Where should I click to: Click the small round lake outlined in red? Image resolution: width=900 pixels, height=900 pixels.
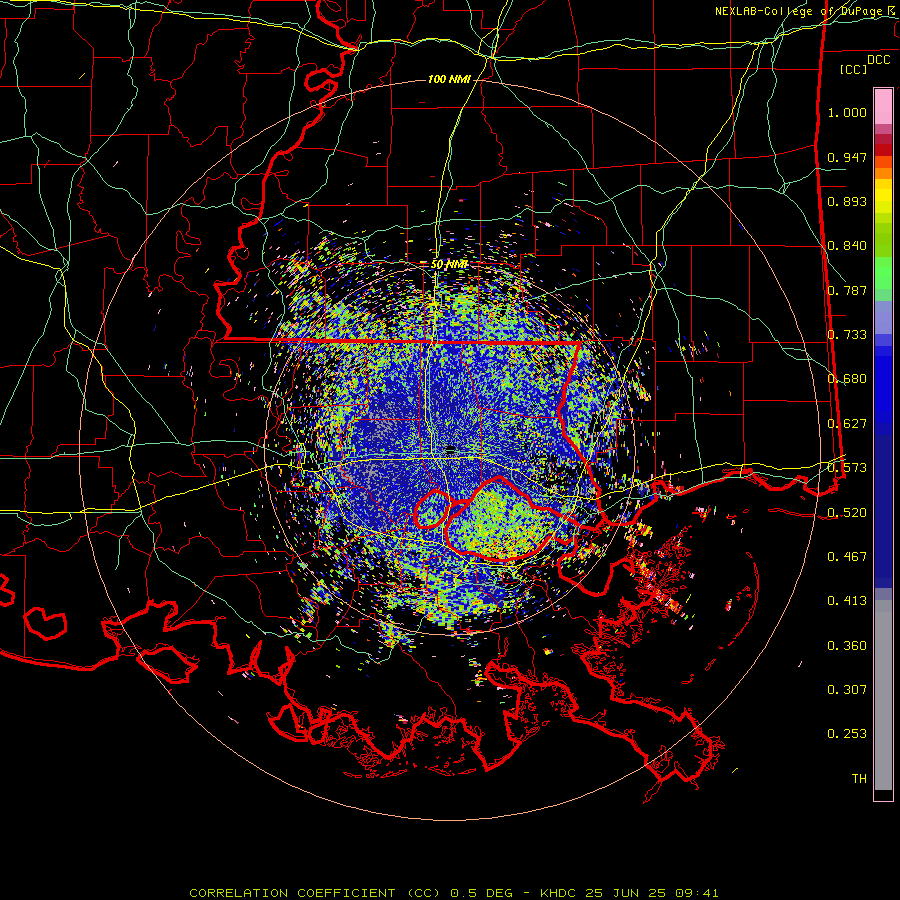click(x=431, y=509)
